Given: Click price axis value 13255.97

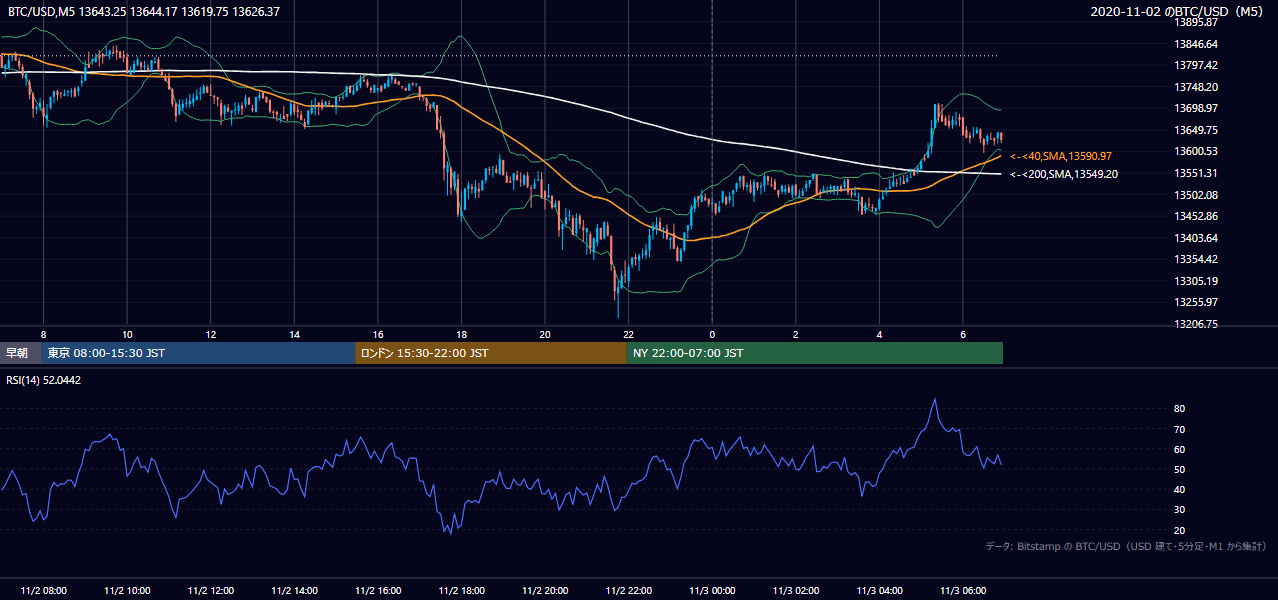Looking at the screenshot, I should [x=1196, y=302].
